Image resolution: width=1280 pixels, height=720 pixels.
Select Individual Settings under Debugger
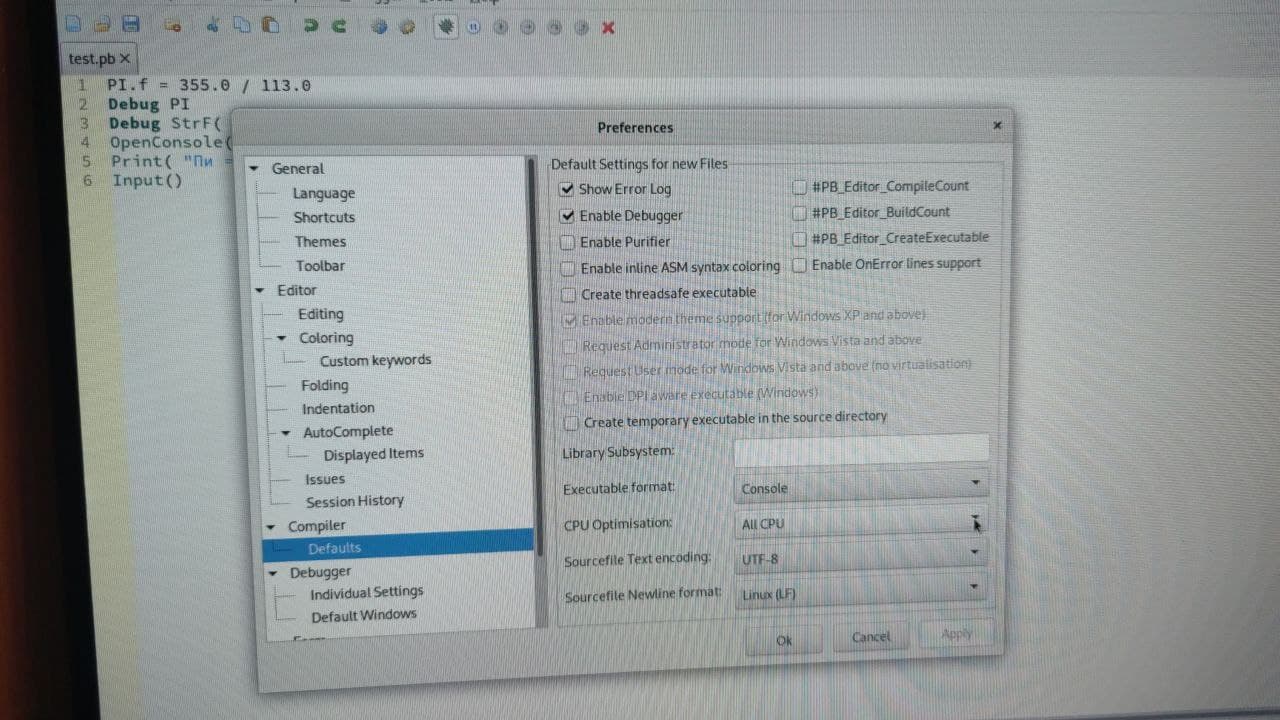pos(366,593)
